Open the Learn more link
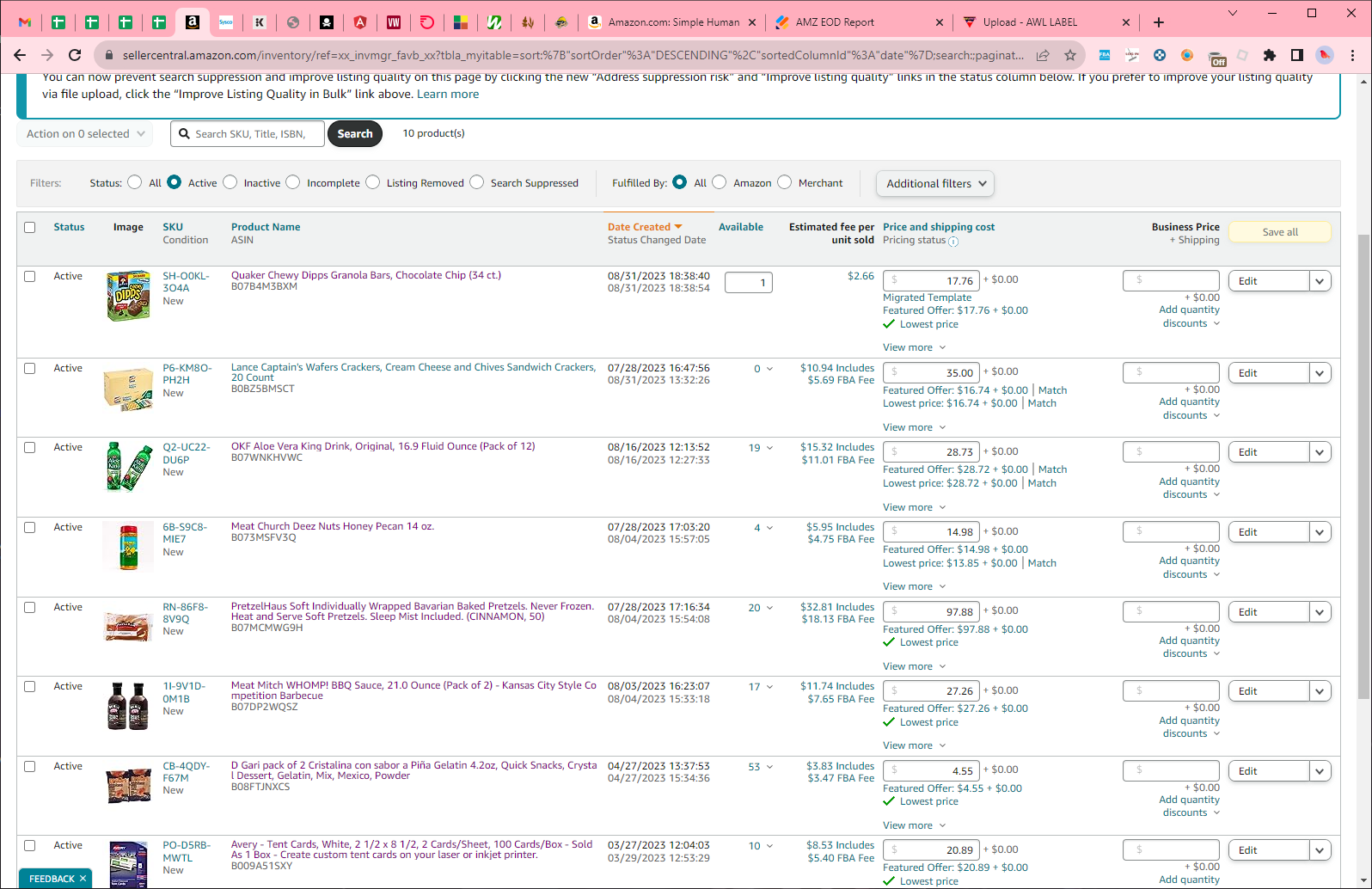 (448, 95)
